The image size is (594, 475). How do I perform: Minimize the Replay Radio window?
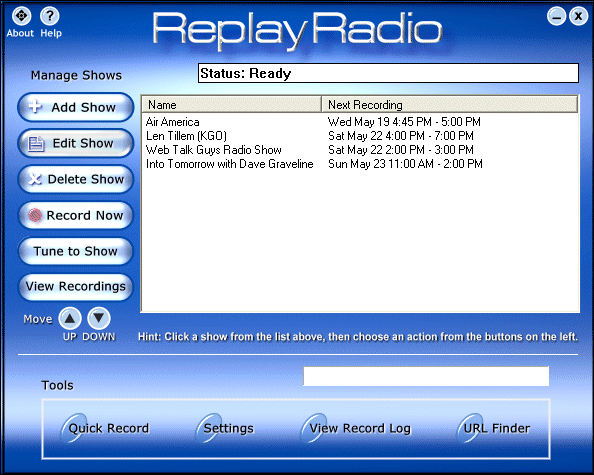point(556,16)
